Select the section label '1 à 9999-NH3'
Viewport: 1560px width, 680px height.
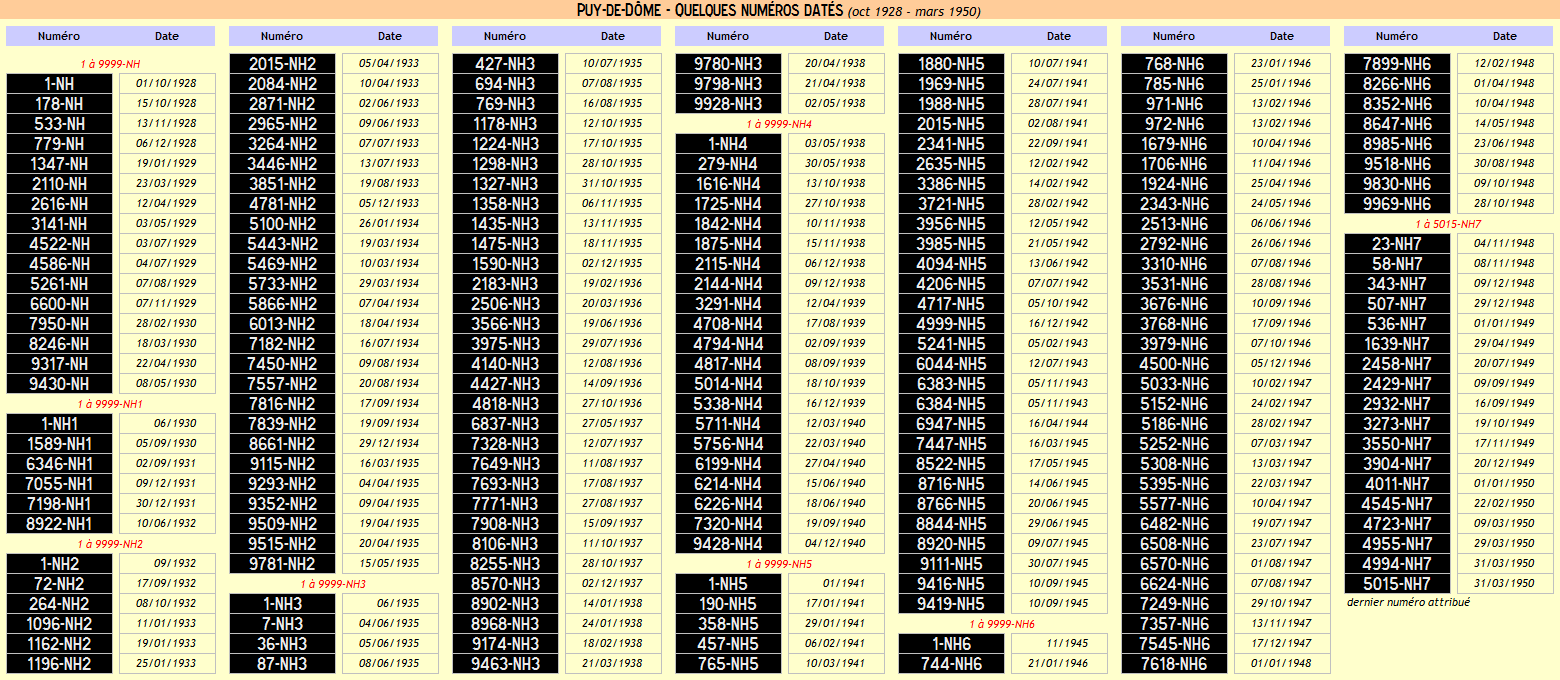pos(334,584)
